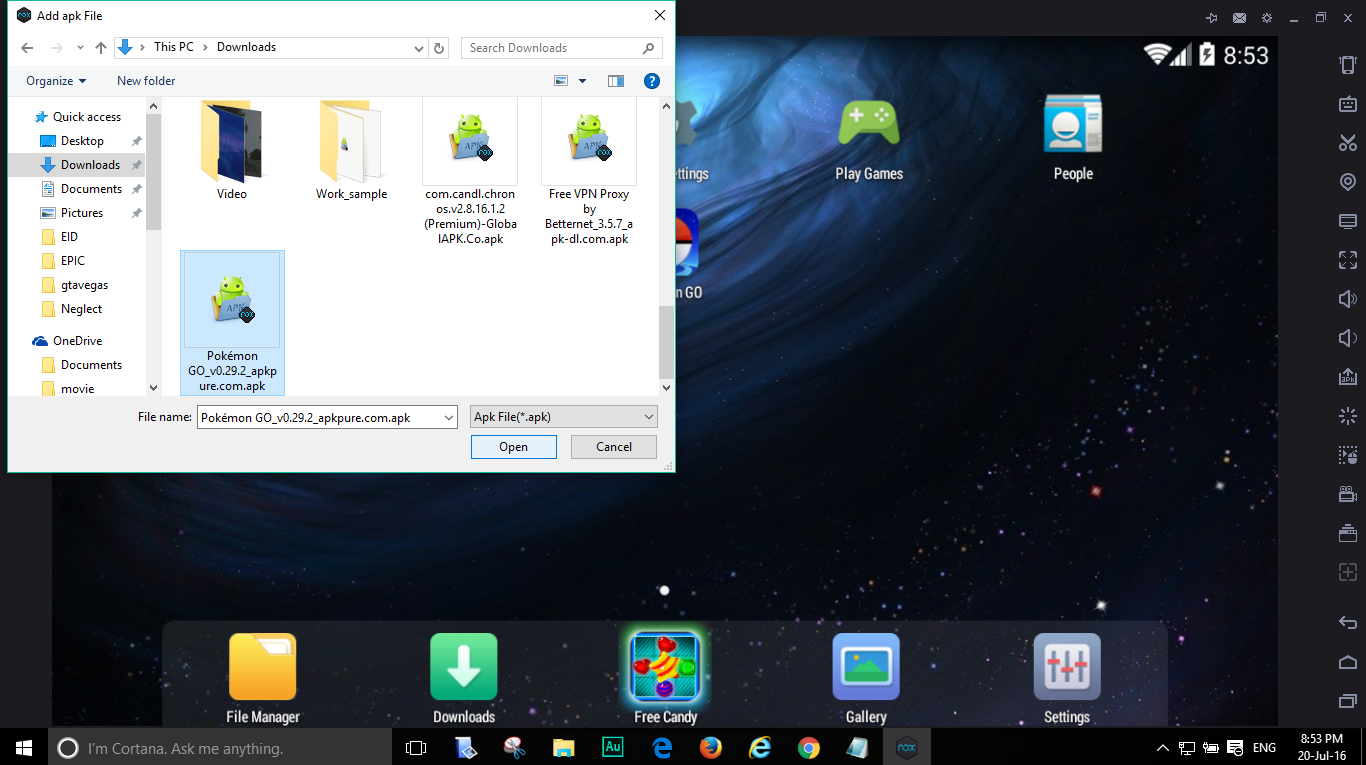
Task: Click the change view icon button
Action: point(561,81)
